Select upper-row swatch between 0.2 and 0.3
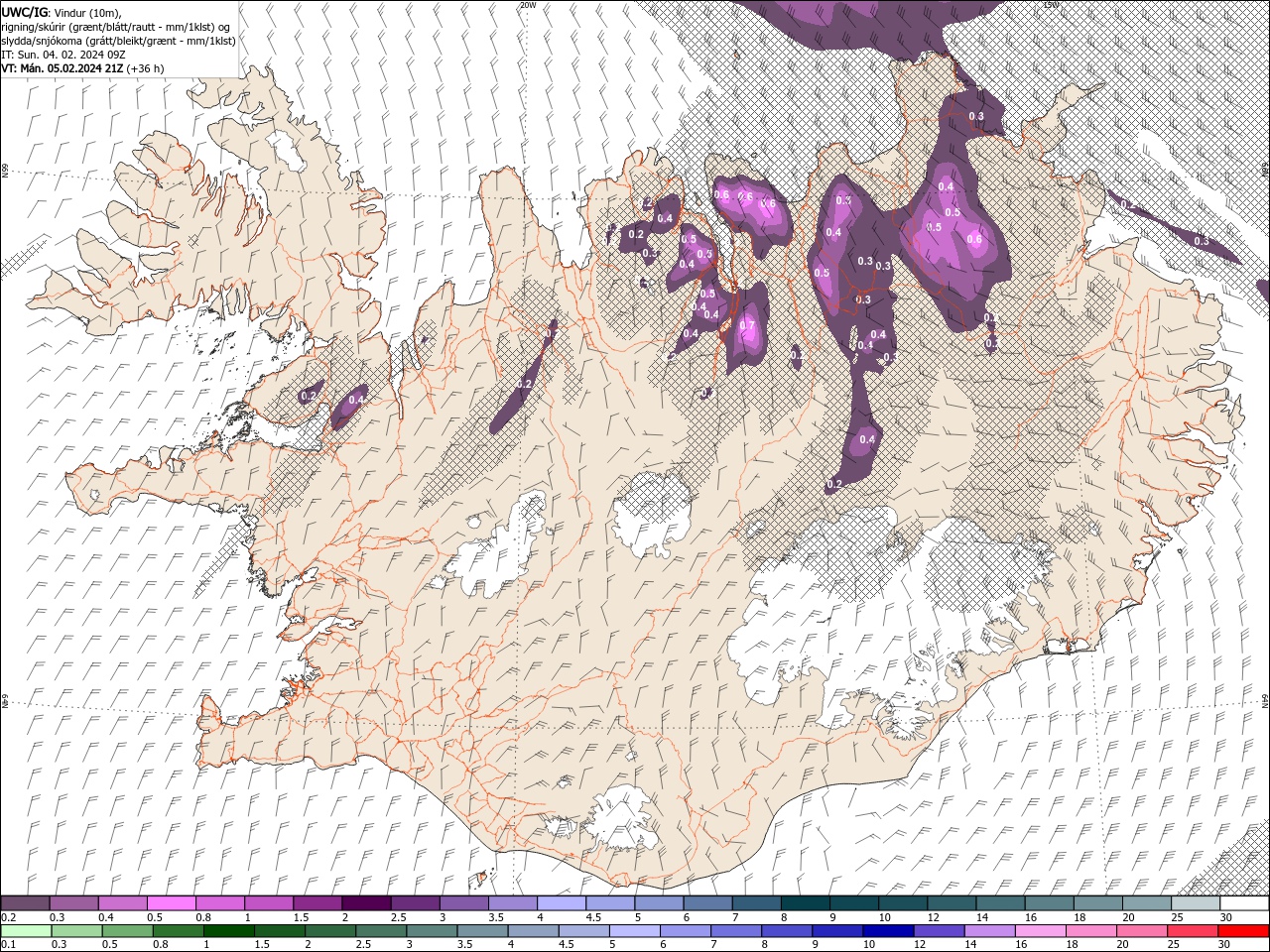 pyautogui.click(x=25, y=902)
